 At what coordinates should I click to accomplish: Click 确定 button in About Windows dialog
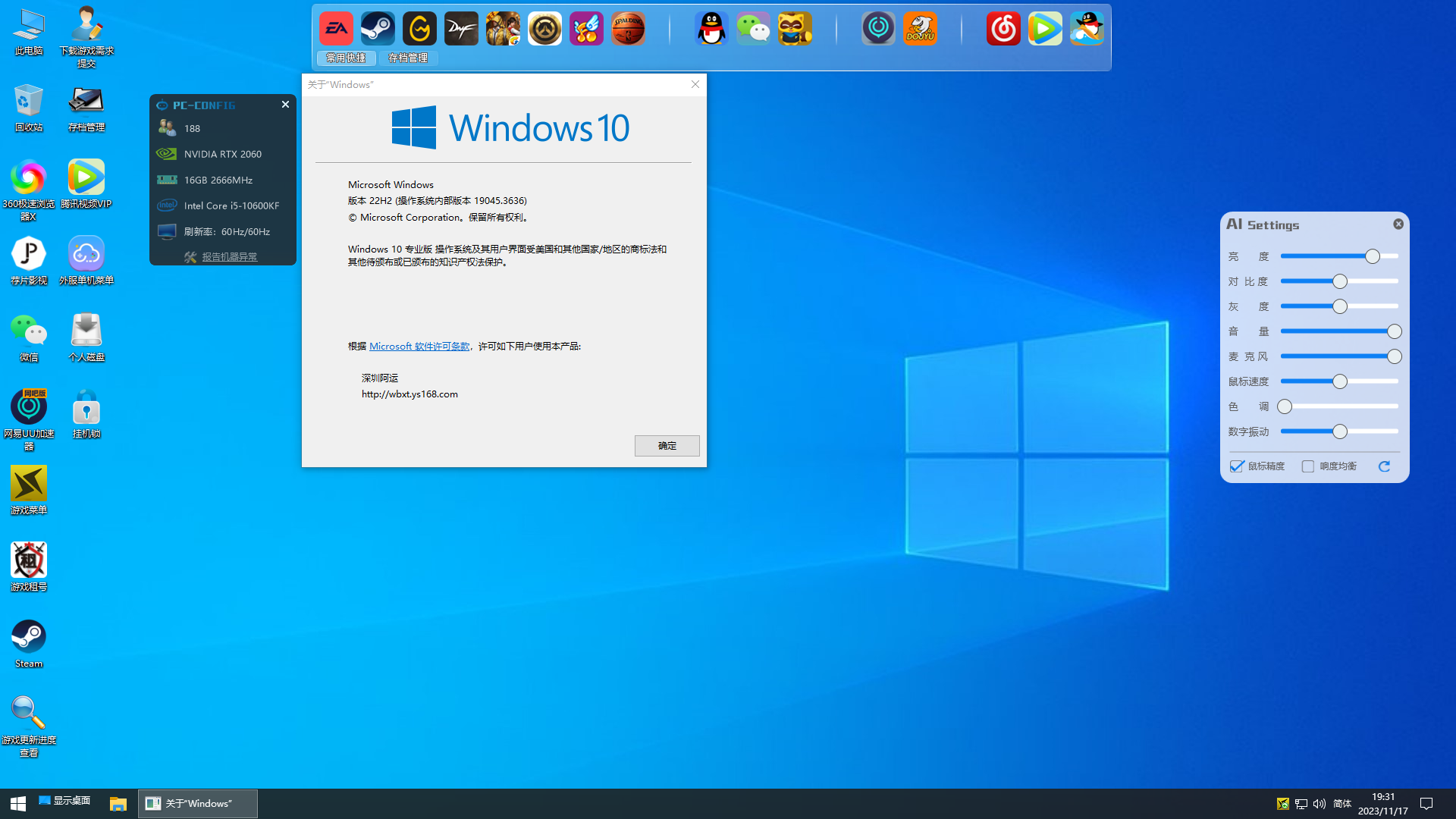click(667, 446)
